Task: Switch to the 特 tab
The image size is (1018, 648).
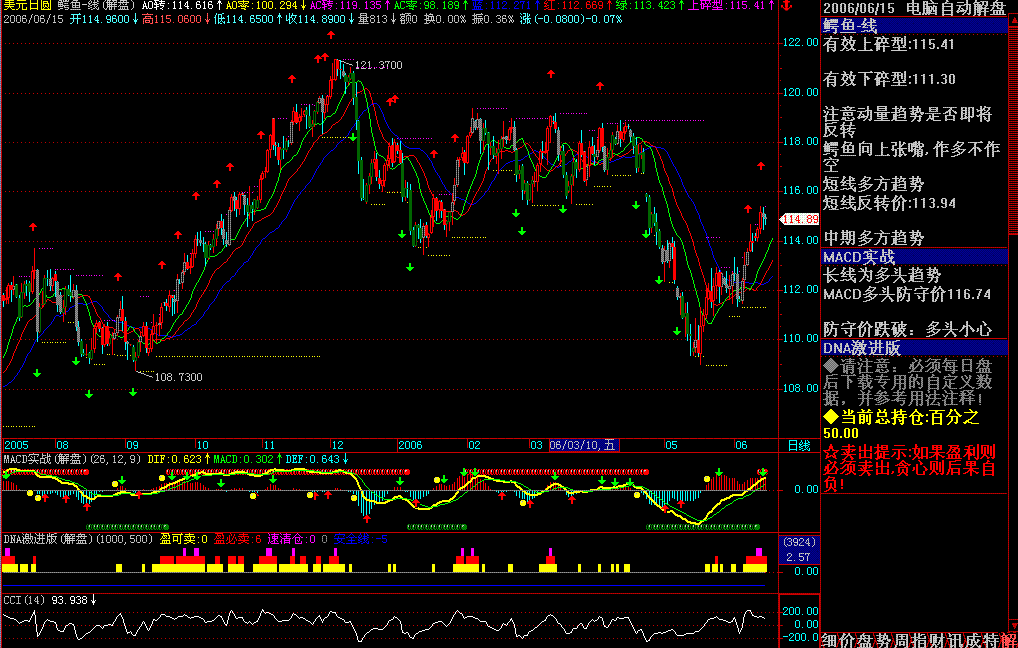Action: pos(991,640)
